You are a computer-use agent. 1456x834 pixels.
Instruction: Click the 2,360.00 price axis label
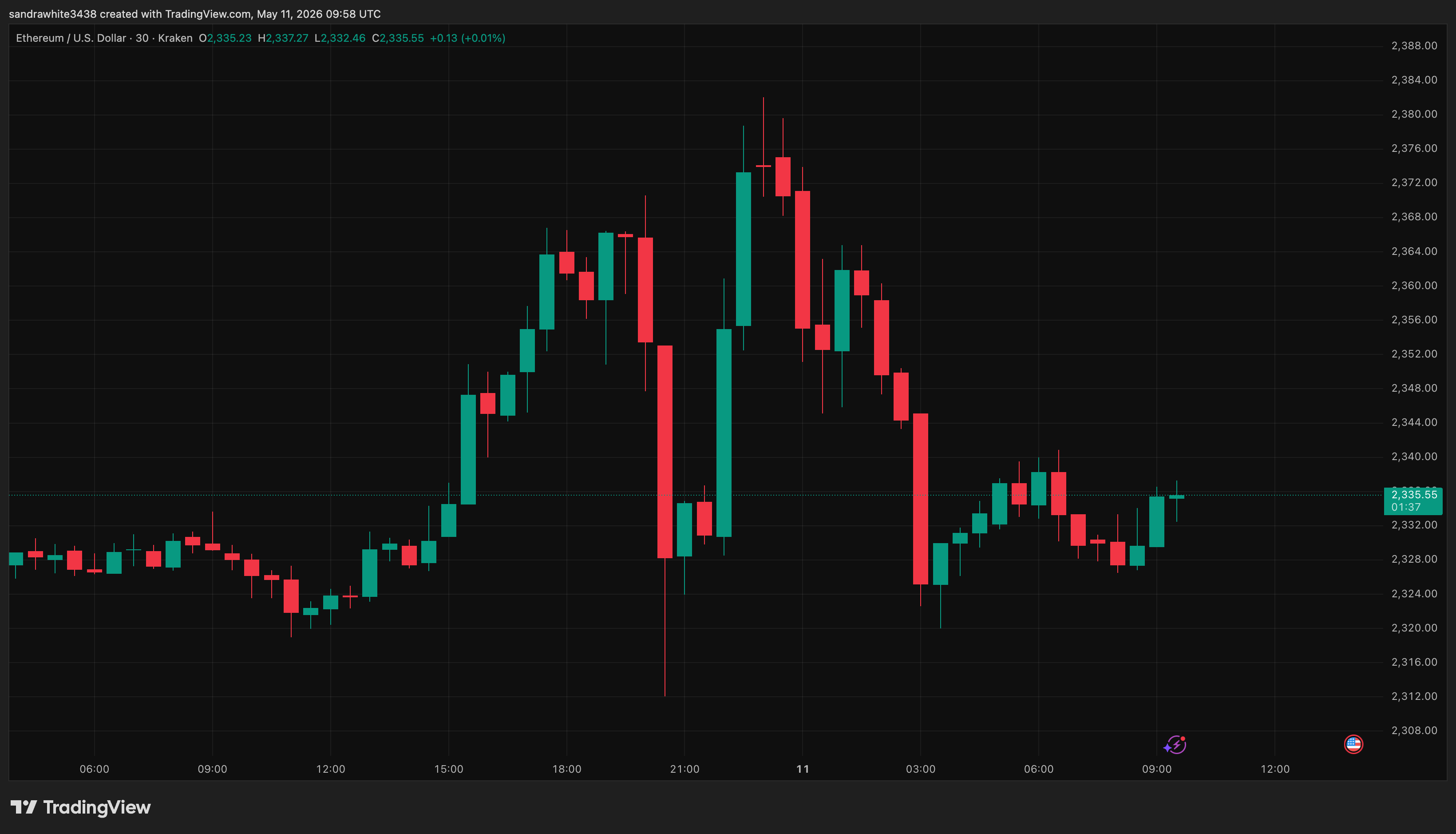(1414, 285)
